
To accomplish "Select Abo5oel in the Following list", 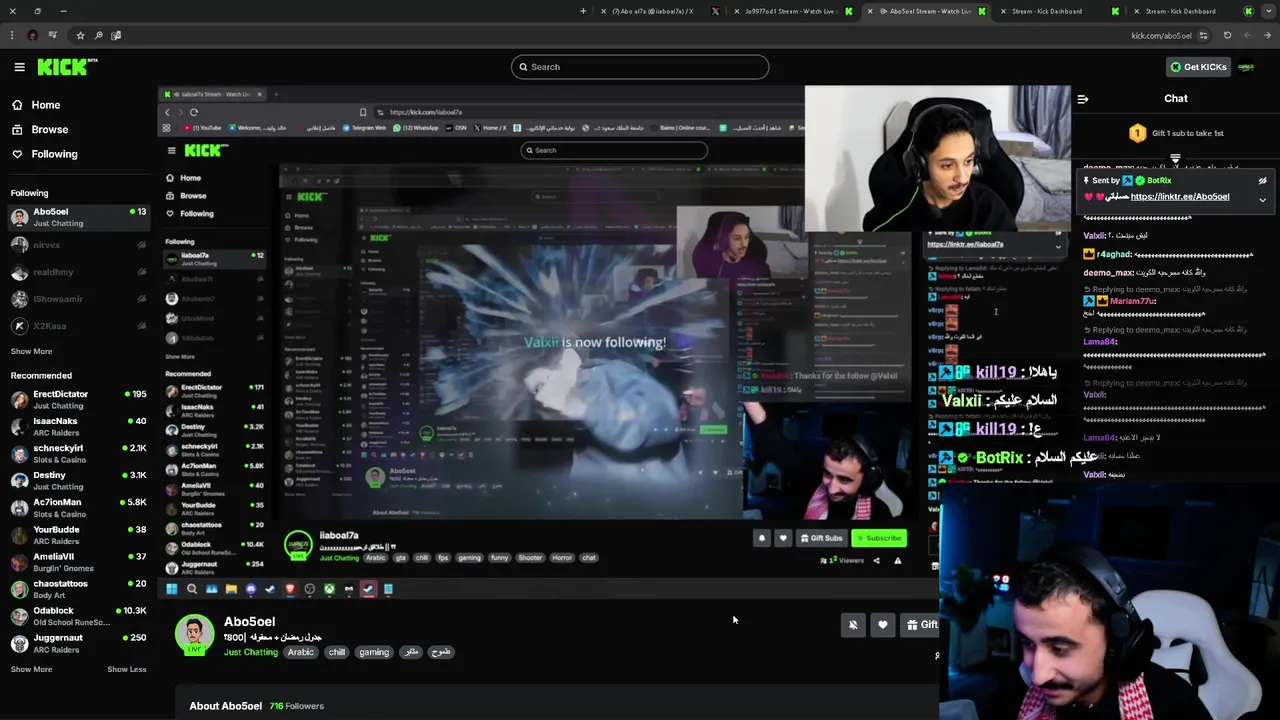I will click(78, 217).
